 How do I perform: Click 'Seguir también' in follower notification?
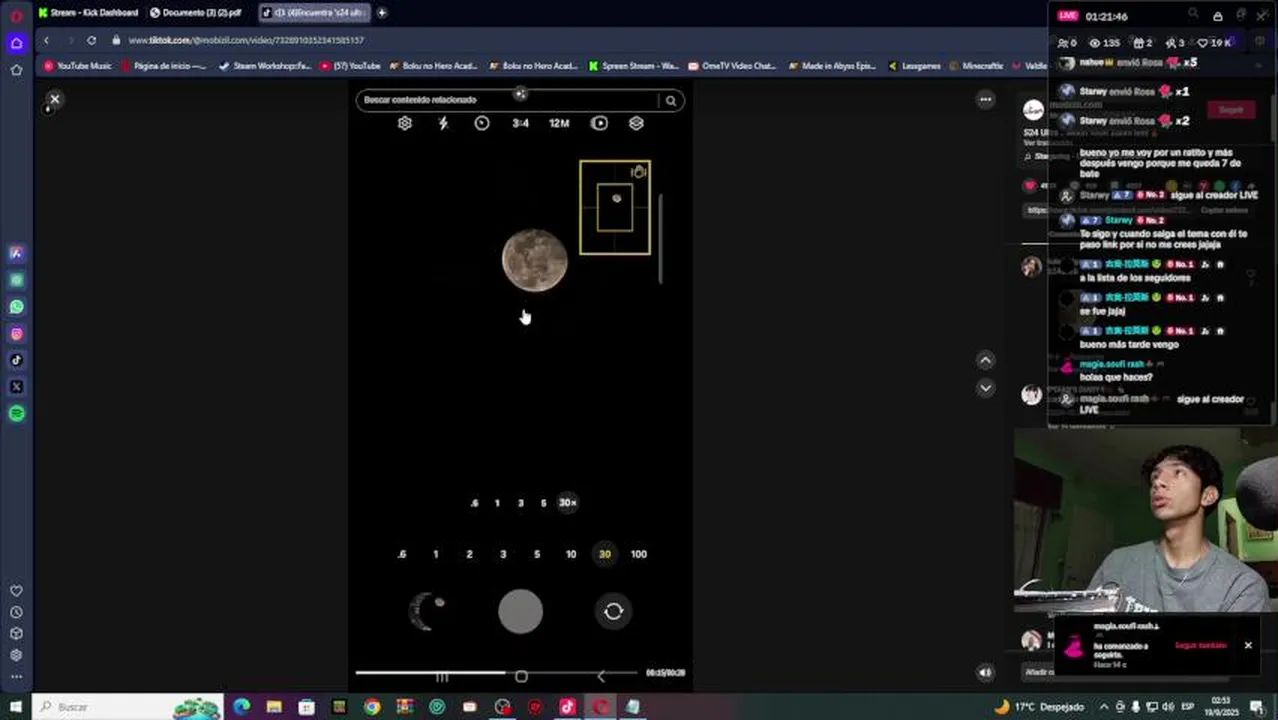coord(1200,646)
